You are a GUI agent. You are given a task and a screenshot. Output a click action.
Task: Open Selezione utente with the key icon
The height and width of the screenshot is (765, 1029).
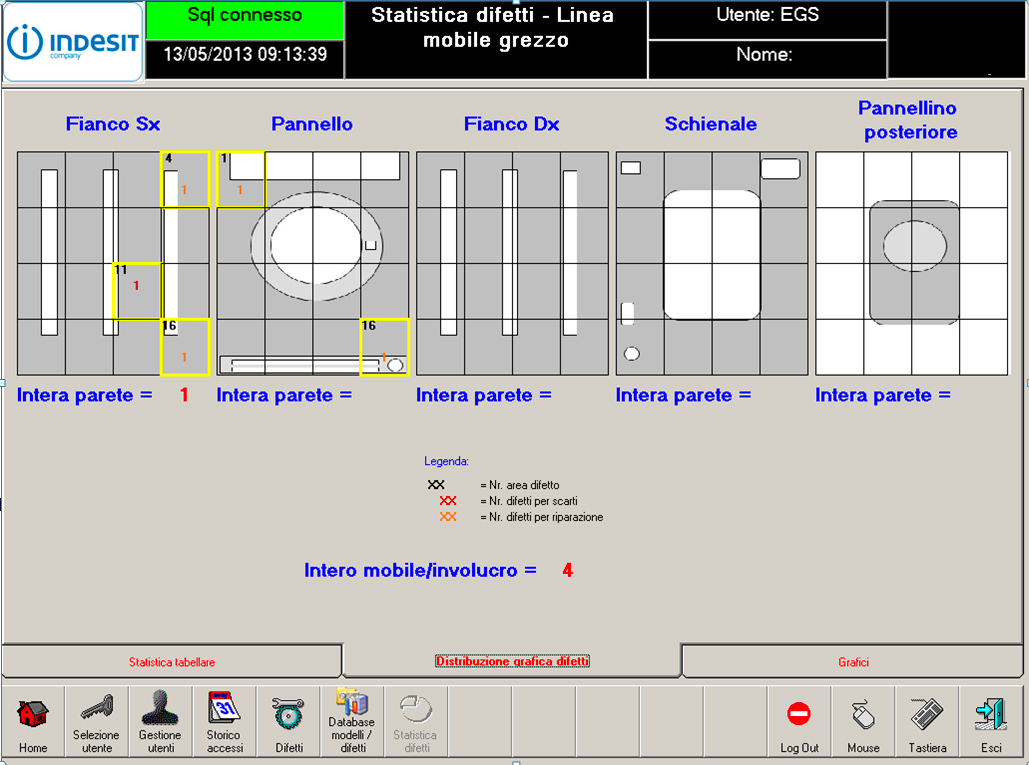point(96,722)
